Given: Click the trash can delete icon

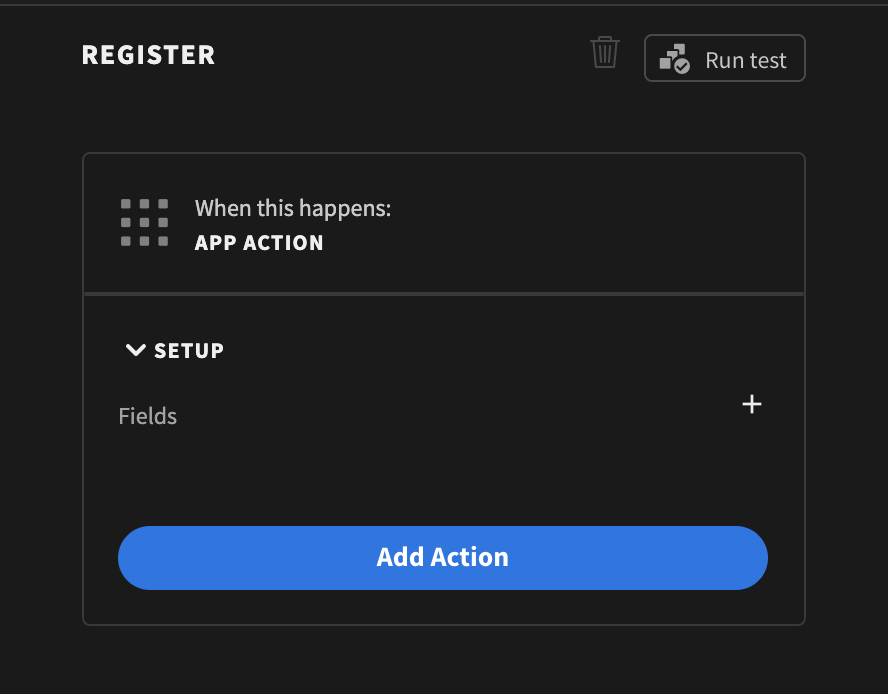Looking at the screenshot, I should tap(604, 54).
